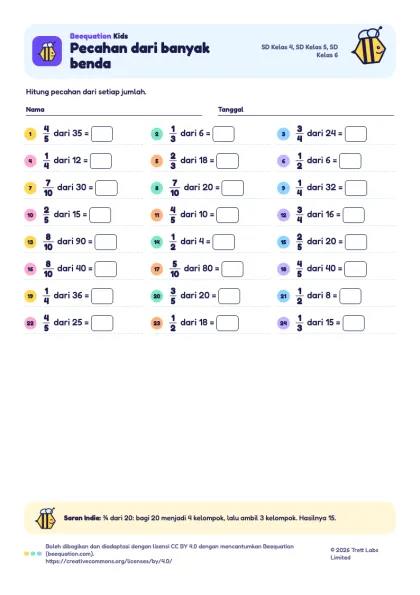Select blue number 9 question badge
The image size is (420, 595).
tap(283, 188)
